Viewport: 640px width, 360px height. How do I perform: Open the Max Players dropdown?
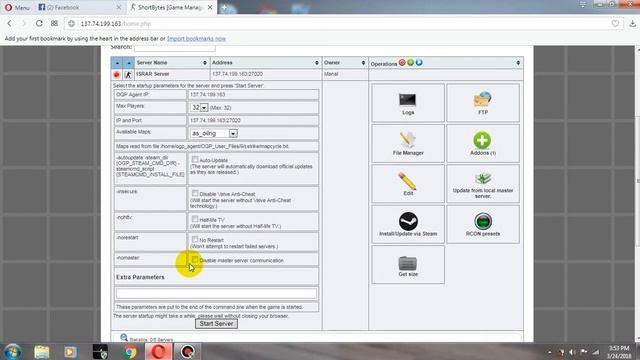point(200,108)
